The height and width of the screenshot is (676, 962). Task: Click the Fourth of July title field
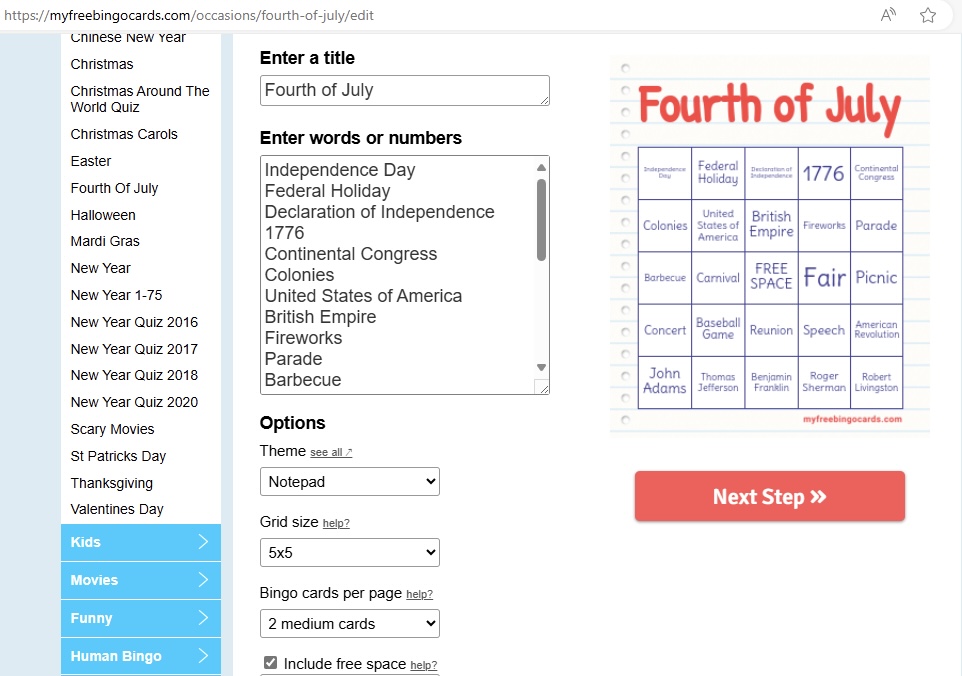tap(405, 90)
